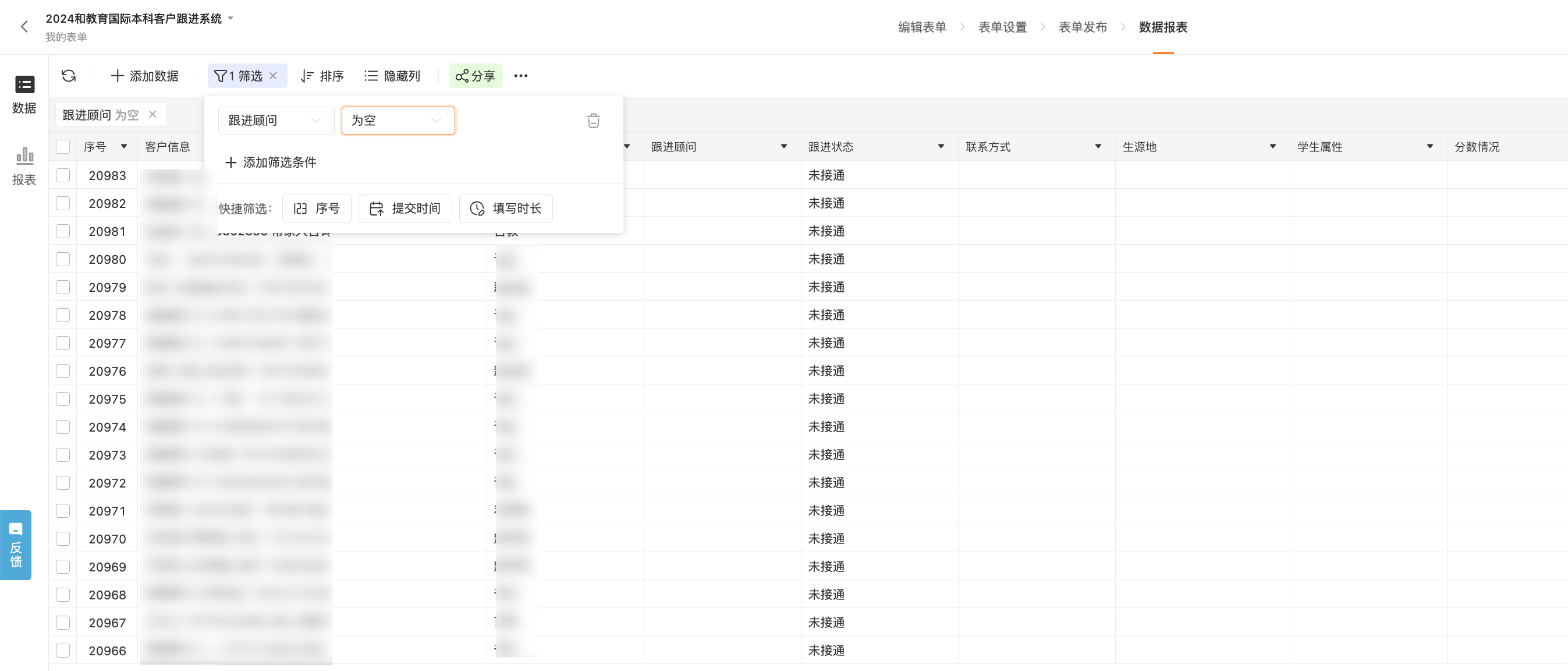1568x671 pixels.
Task: Expand the form title dropdown arrow
Action: pyautogui.click(x=230, y=18)
